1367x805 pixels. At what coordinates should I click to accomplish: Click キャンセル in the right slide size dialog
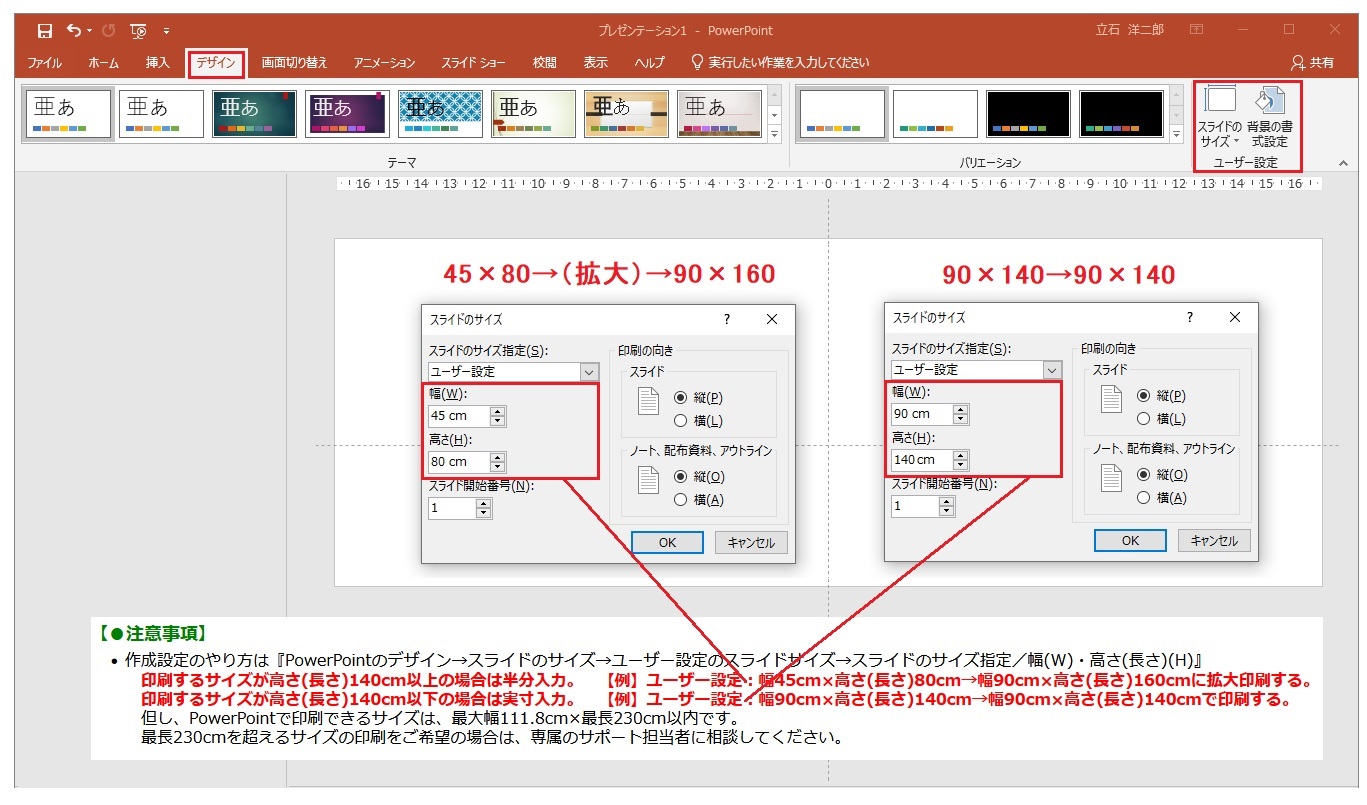coord(1214,540)
